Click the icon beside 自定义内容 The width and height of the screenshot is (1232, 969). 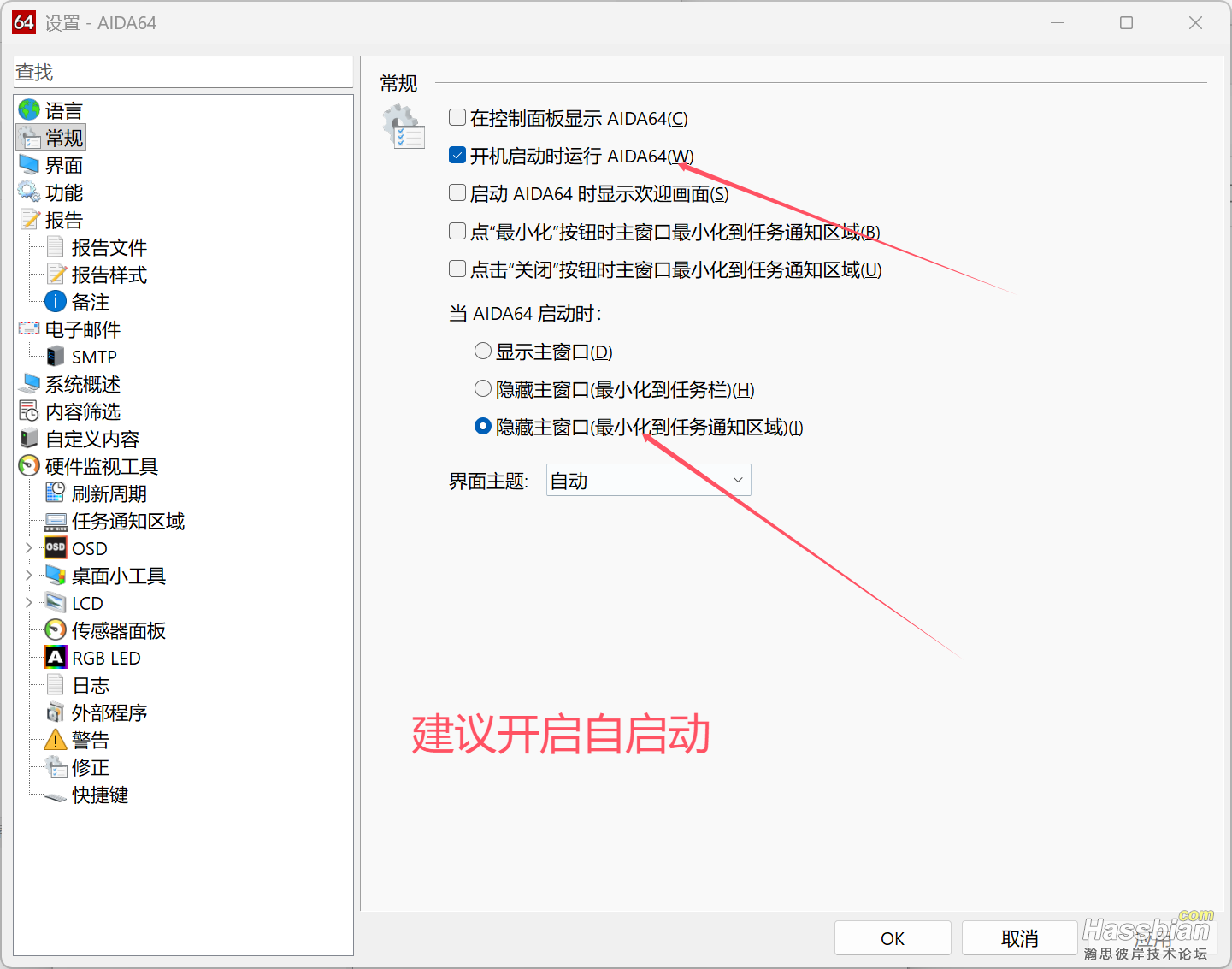point(29,439)
